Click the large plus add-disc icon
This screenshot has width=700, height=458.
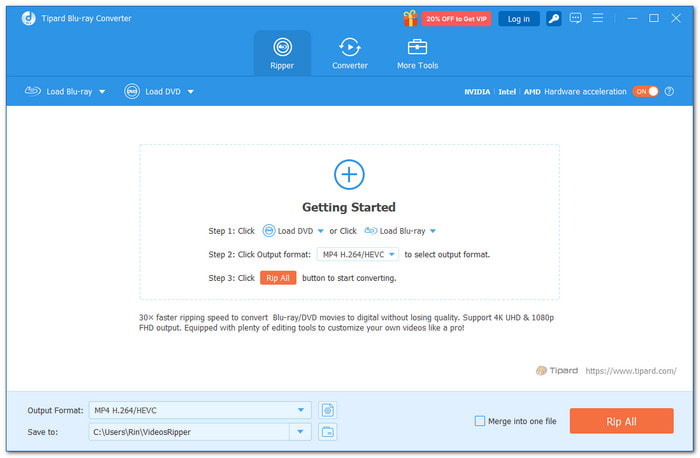tap(349, 175)
